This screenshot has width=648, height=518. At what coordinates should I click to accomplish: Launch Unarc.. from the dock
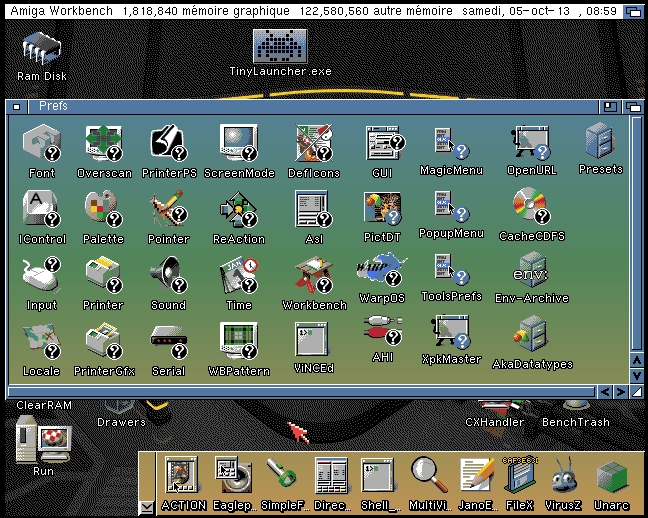point(612,476)
